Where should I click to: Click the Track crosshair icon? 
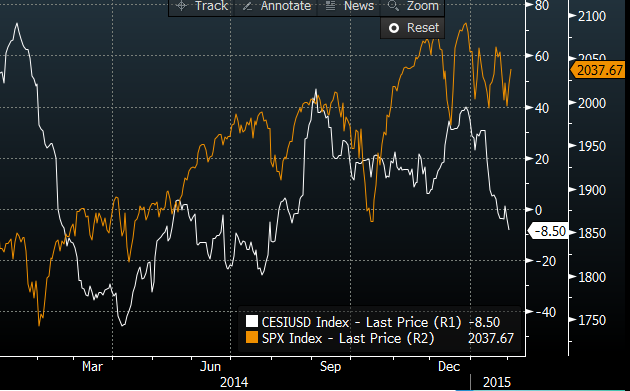point(182,5)
